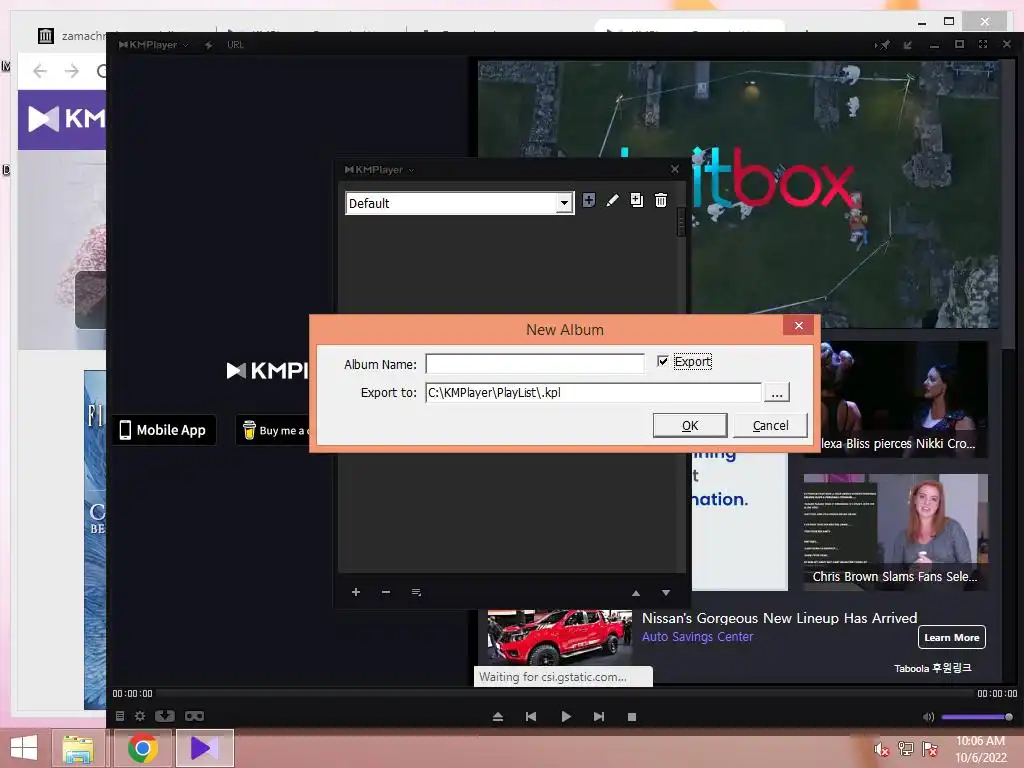
Task: Pin KMPlayer window on top
Action: click(883, 44)
